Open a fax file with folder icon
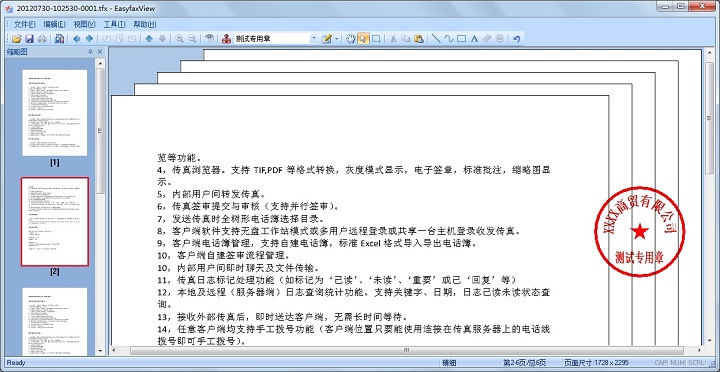 [x=17, y=39]
